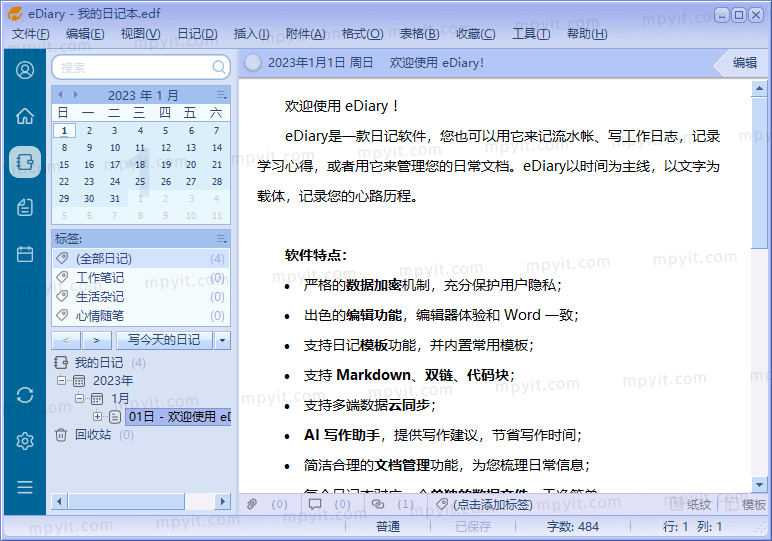Open the 收藏(C) menu

point(475,33)
